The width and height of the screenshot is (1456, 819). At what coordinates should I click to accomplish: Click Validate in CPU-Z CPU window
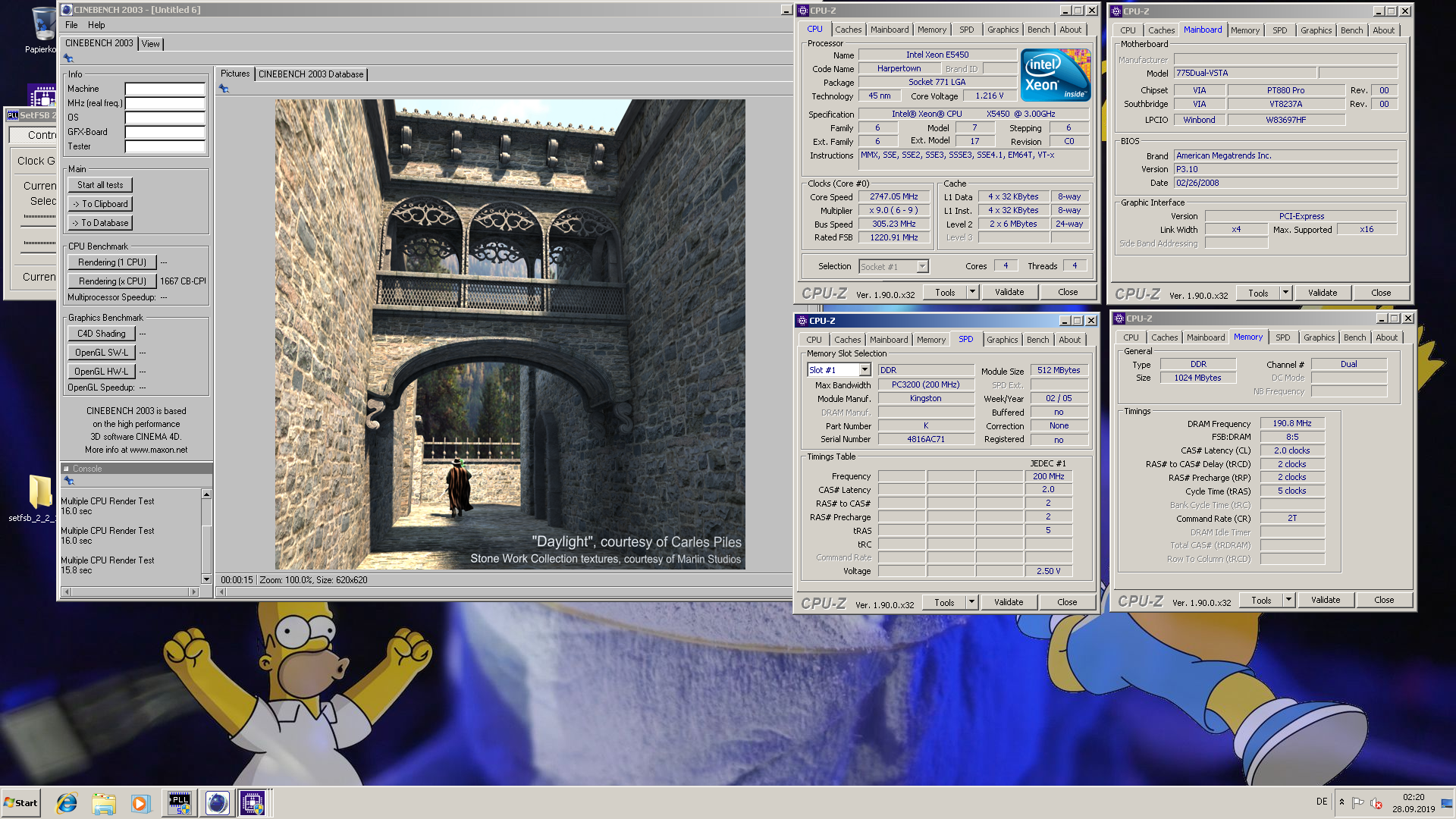pyautogui.click(x=1009, y=292)
